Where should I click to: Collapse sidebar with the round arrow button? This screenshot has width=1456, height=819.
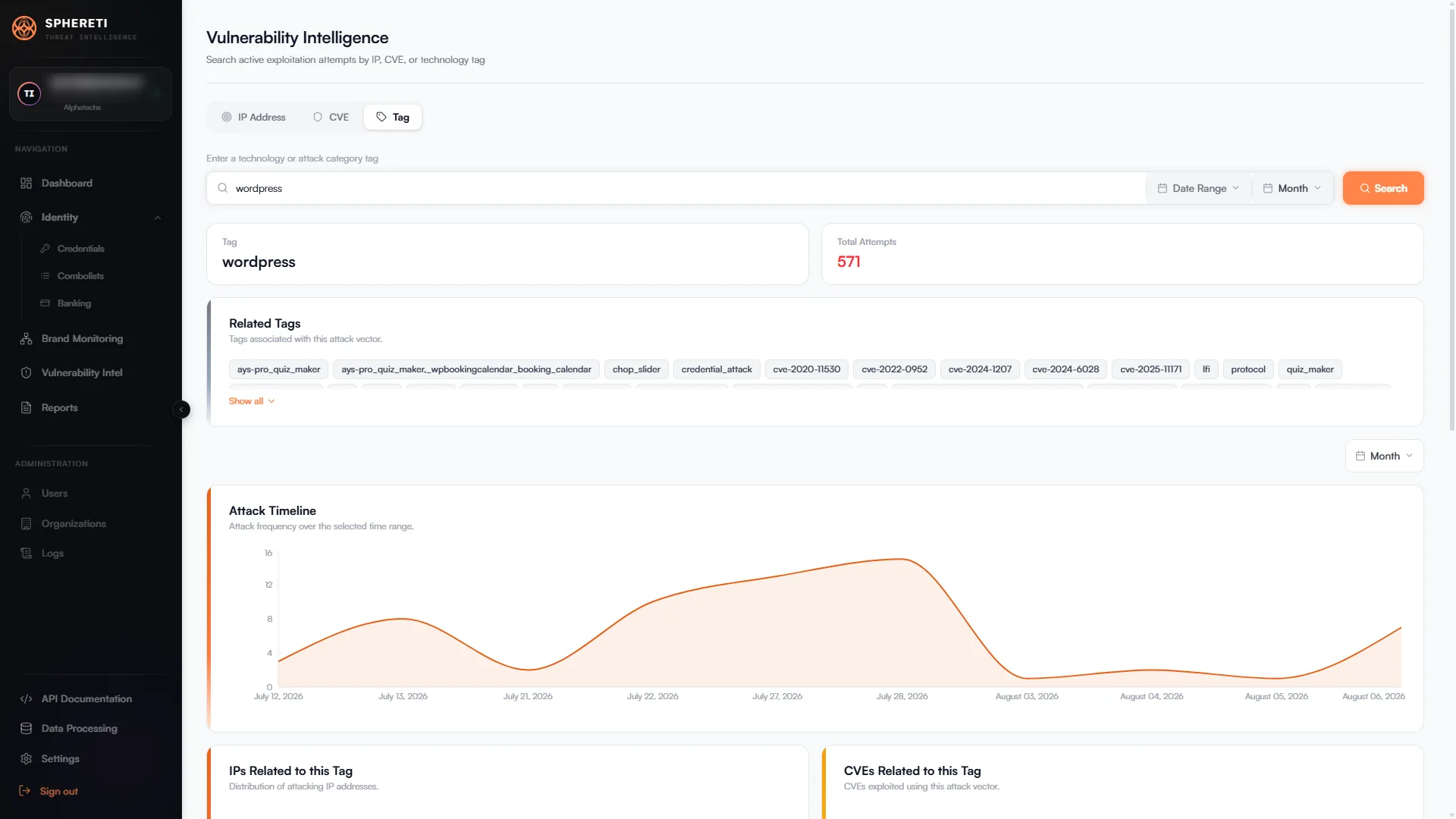(181, 409)
